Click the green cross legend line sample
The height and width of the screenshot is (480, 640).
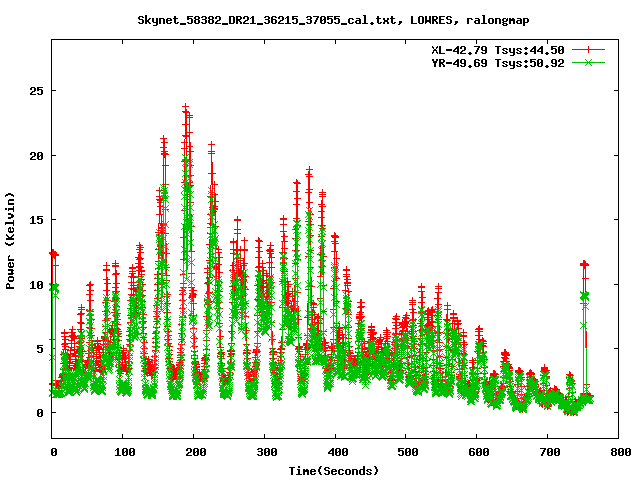point(588,62)
